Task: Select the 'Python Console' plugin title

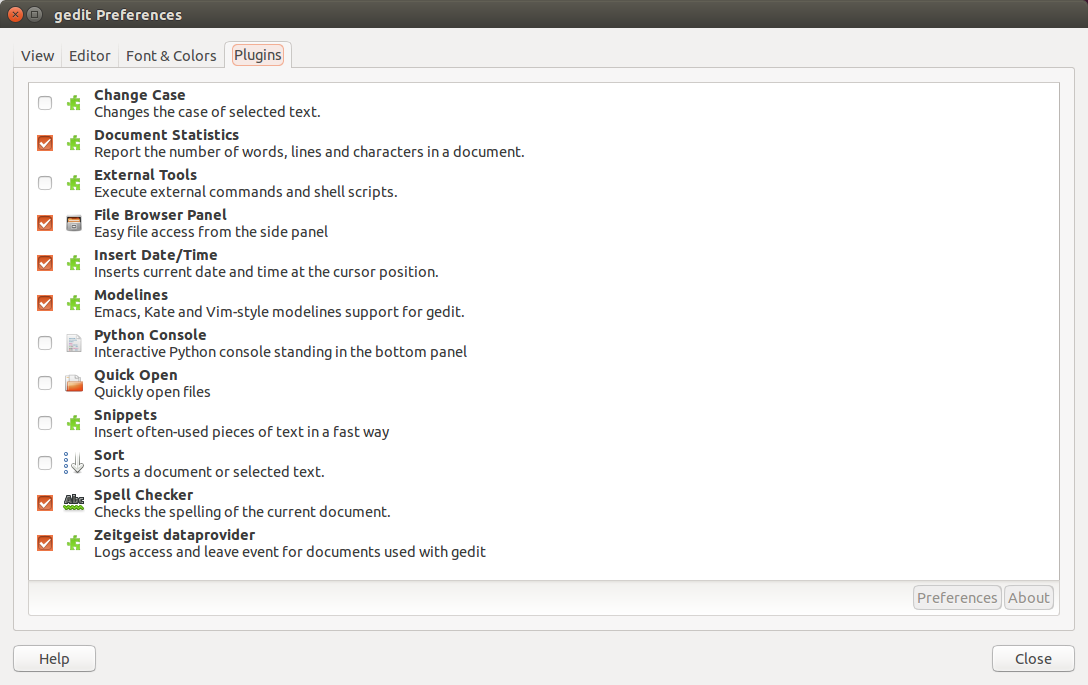Action: coord(150,335)
